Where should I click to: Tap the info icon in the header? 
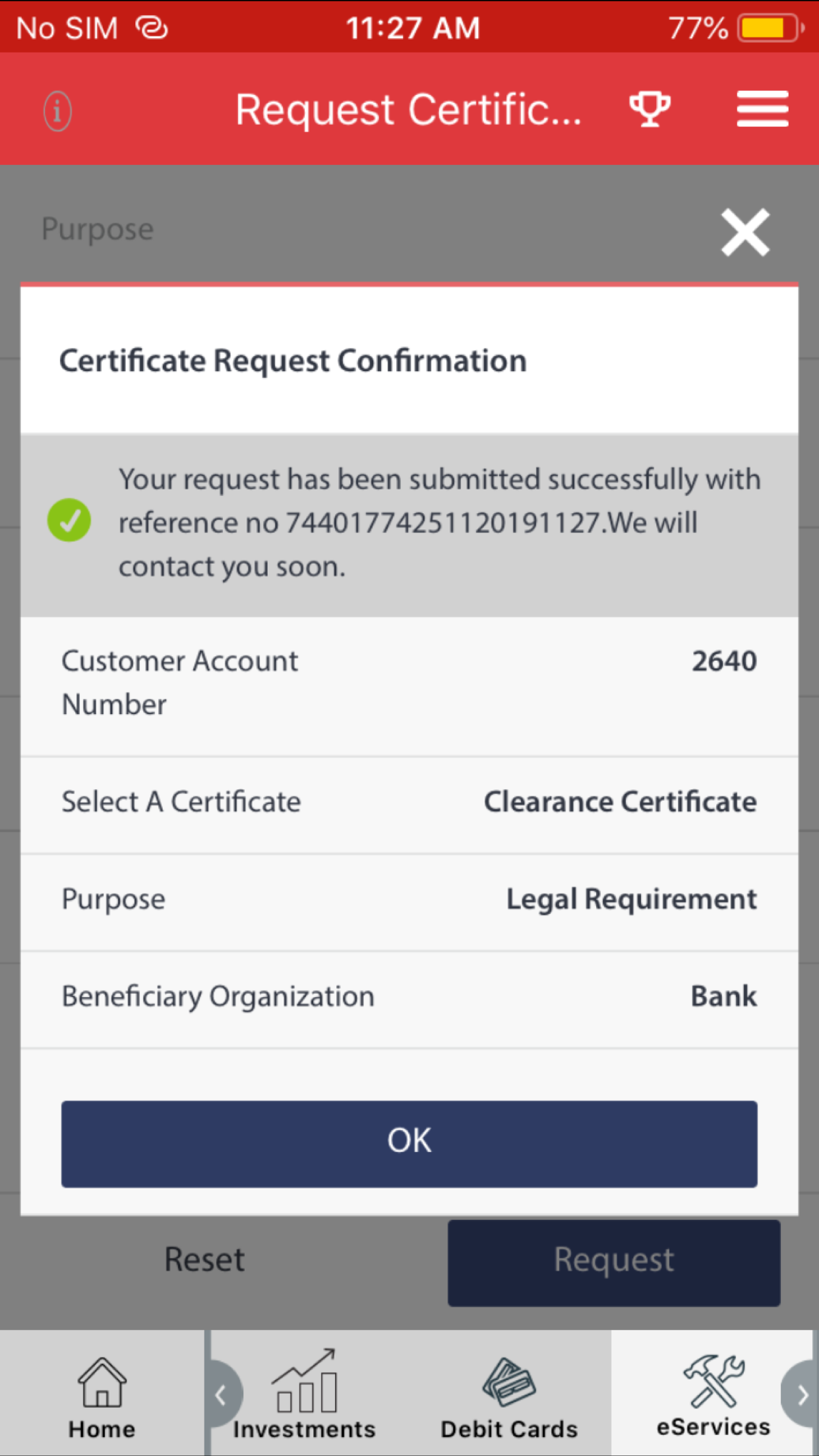[x=57, y=111]
